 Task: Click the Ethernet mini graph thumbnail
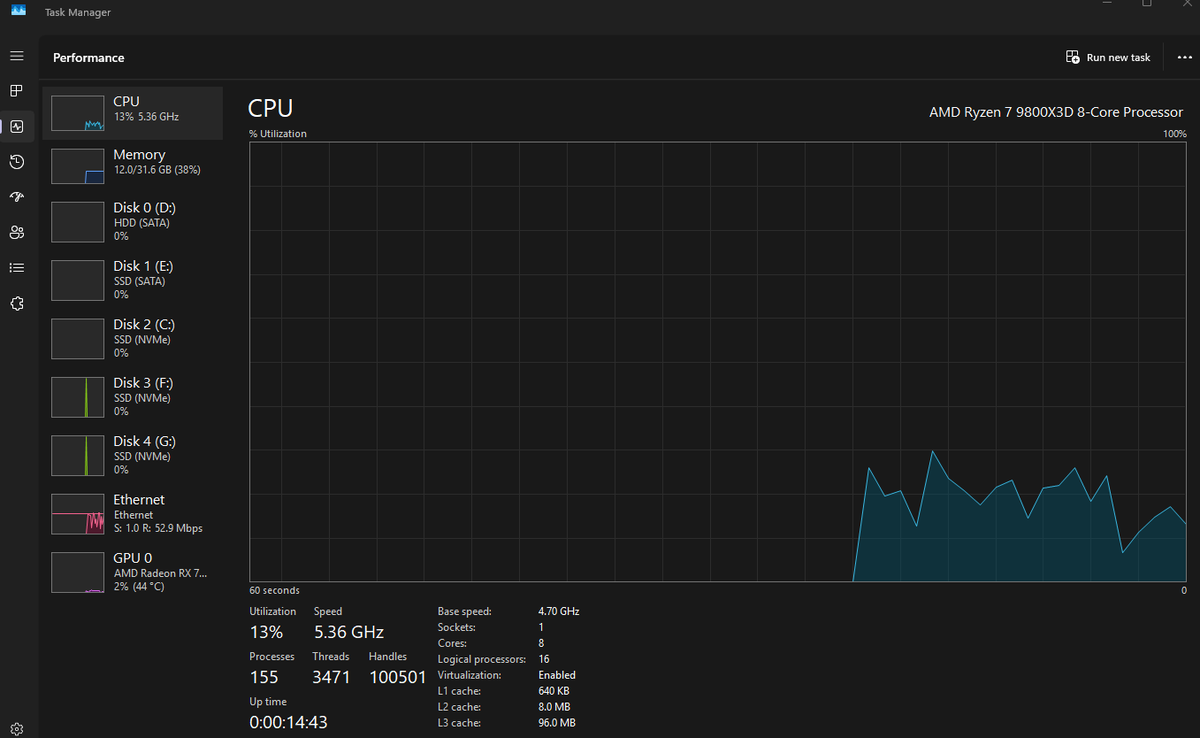78,514
